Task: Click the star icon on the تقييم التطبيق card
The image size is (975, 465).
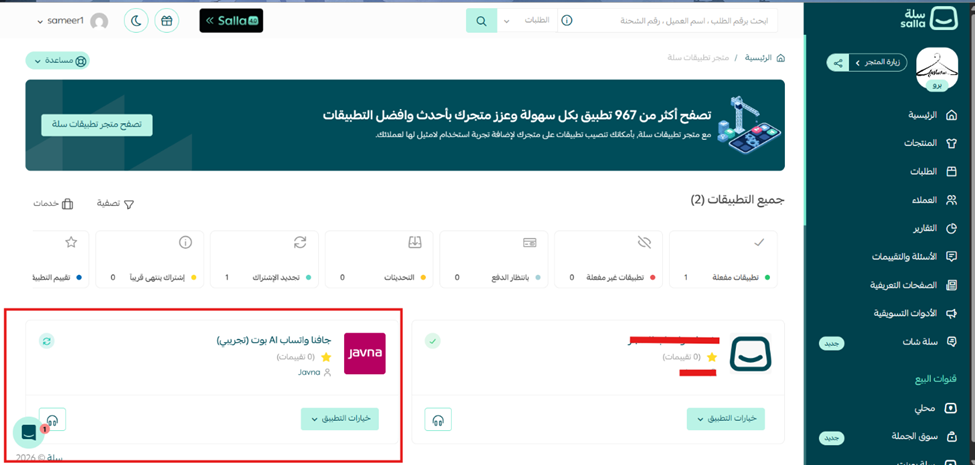Action: point(71,242)
